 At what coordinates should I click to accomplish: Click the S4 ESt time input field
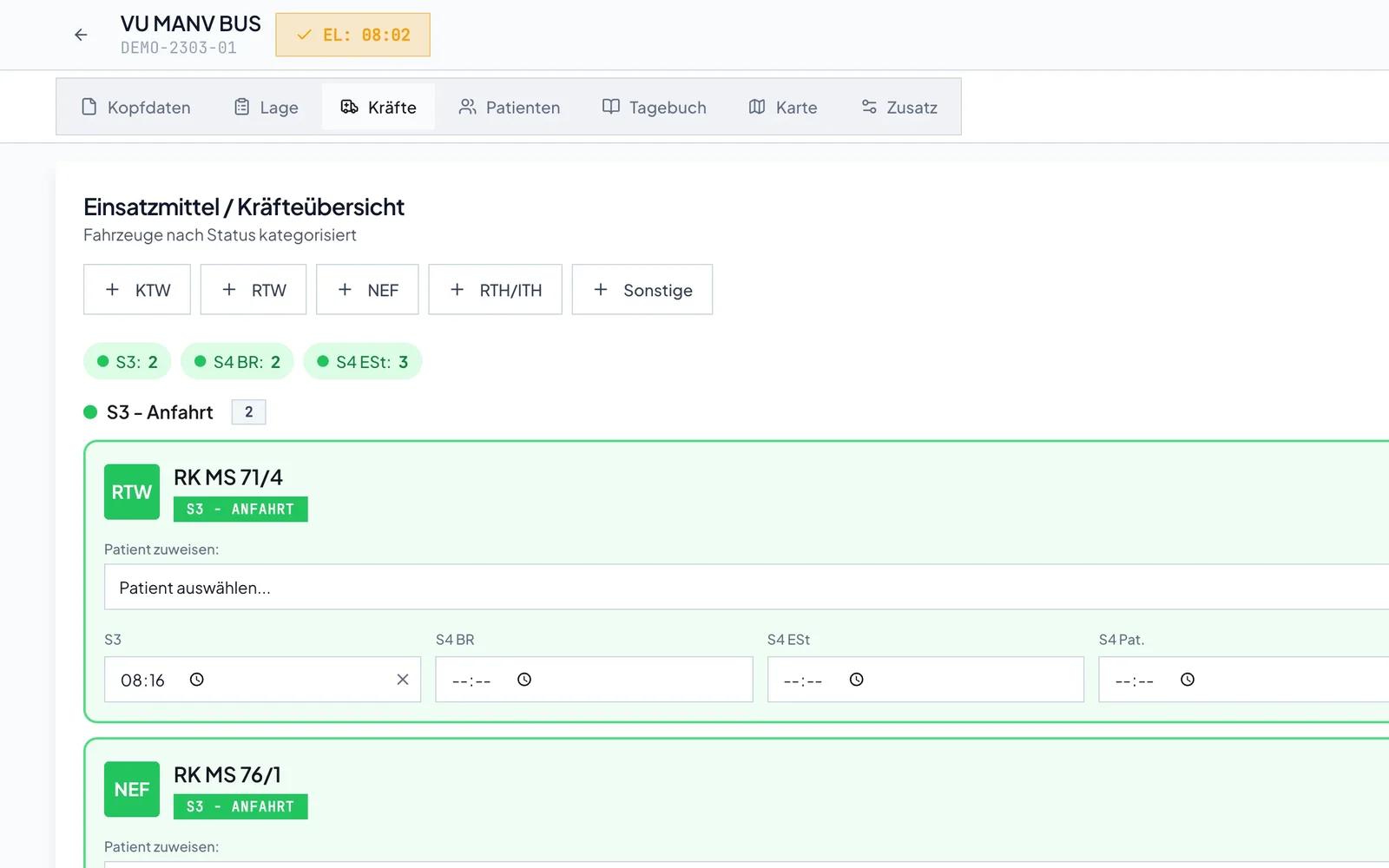click(925, 680)
